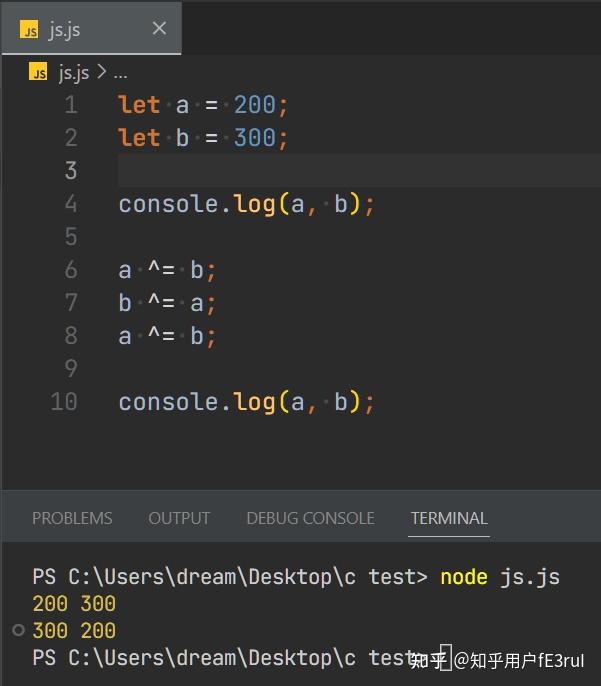
Task: Expand the breadcrumb ellipsis symbol list
Action: coord(120,73)
